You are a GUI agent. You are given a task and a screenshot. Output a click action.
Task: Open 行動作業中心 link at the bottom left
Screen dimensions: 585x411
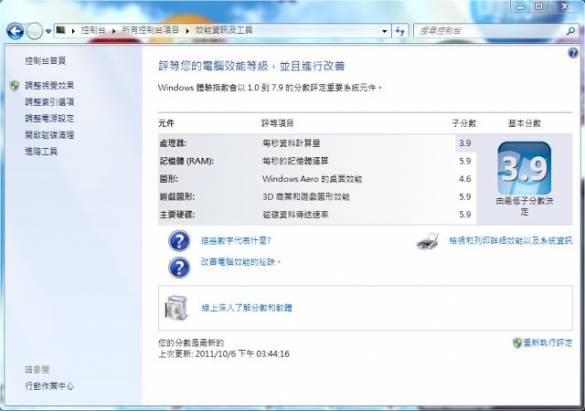pyautogui.click(x=49, y=386)
